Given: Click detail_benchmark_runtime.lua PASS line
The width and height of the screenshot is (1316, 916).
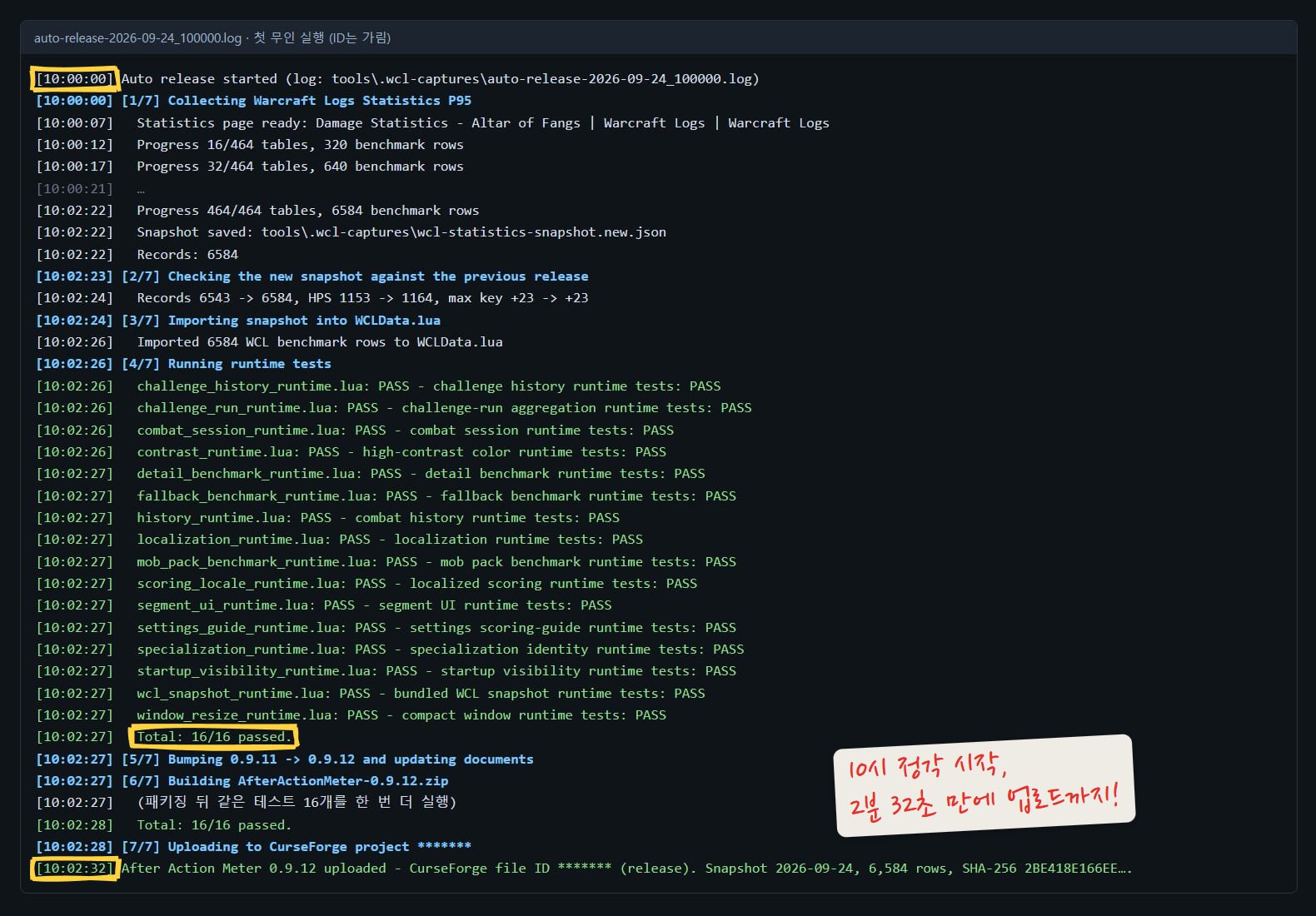Looking at the screenshot, I should click(x=371, y=474).
